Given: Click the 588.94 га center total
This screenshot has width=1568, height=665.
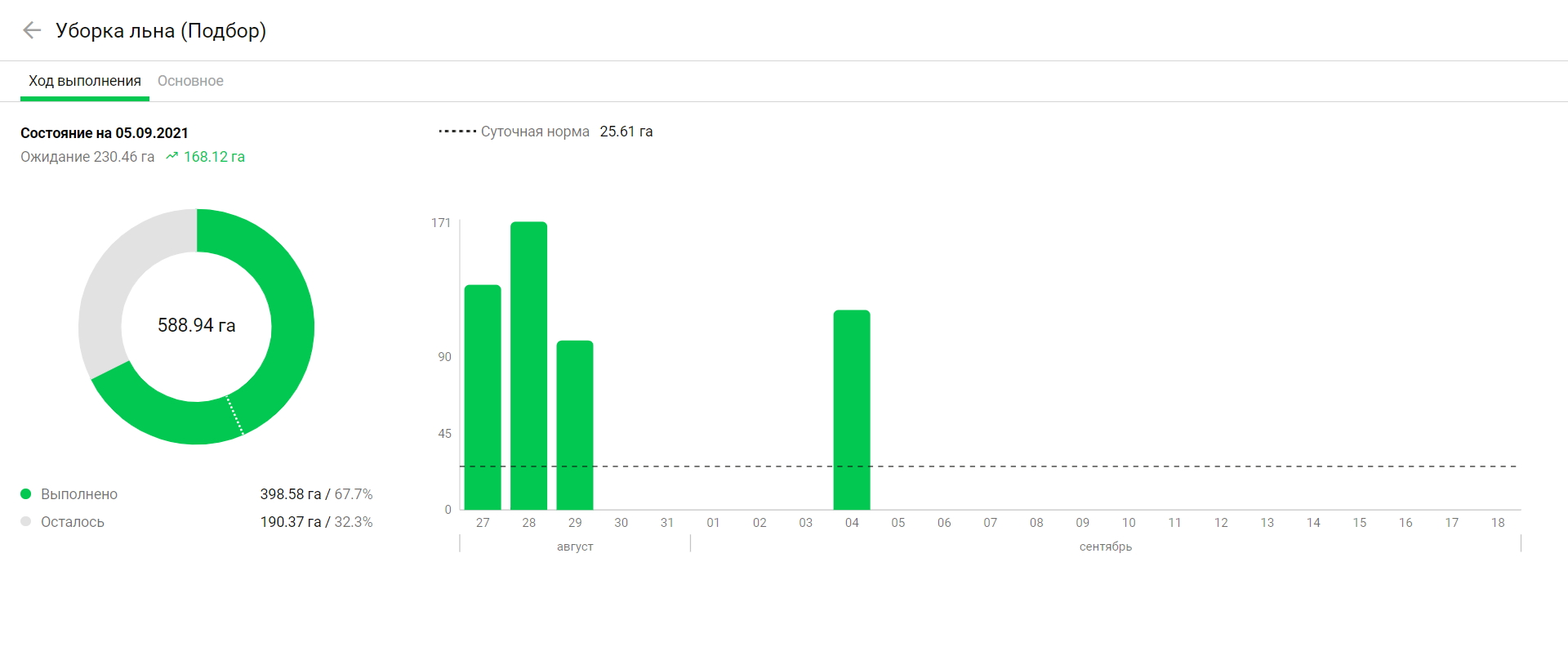Looking at the screenshot, I should coord(197,325).
